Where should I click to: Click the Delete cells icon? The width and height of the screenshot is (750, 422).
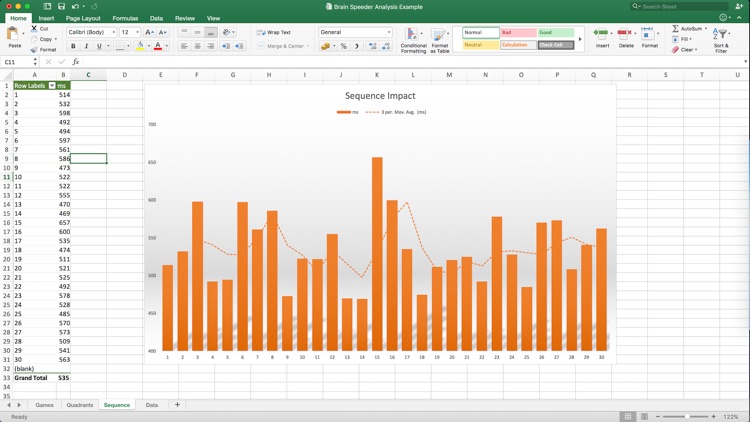coord(623,33)
